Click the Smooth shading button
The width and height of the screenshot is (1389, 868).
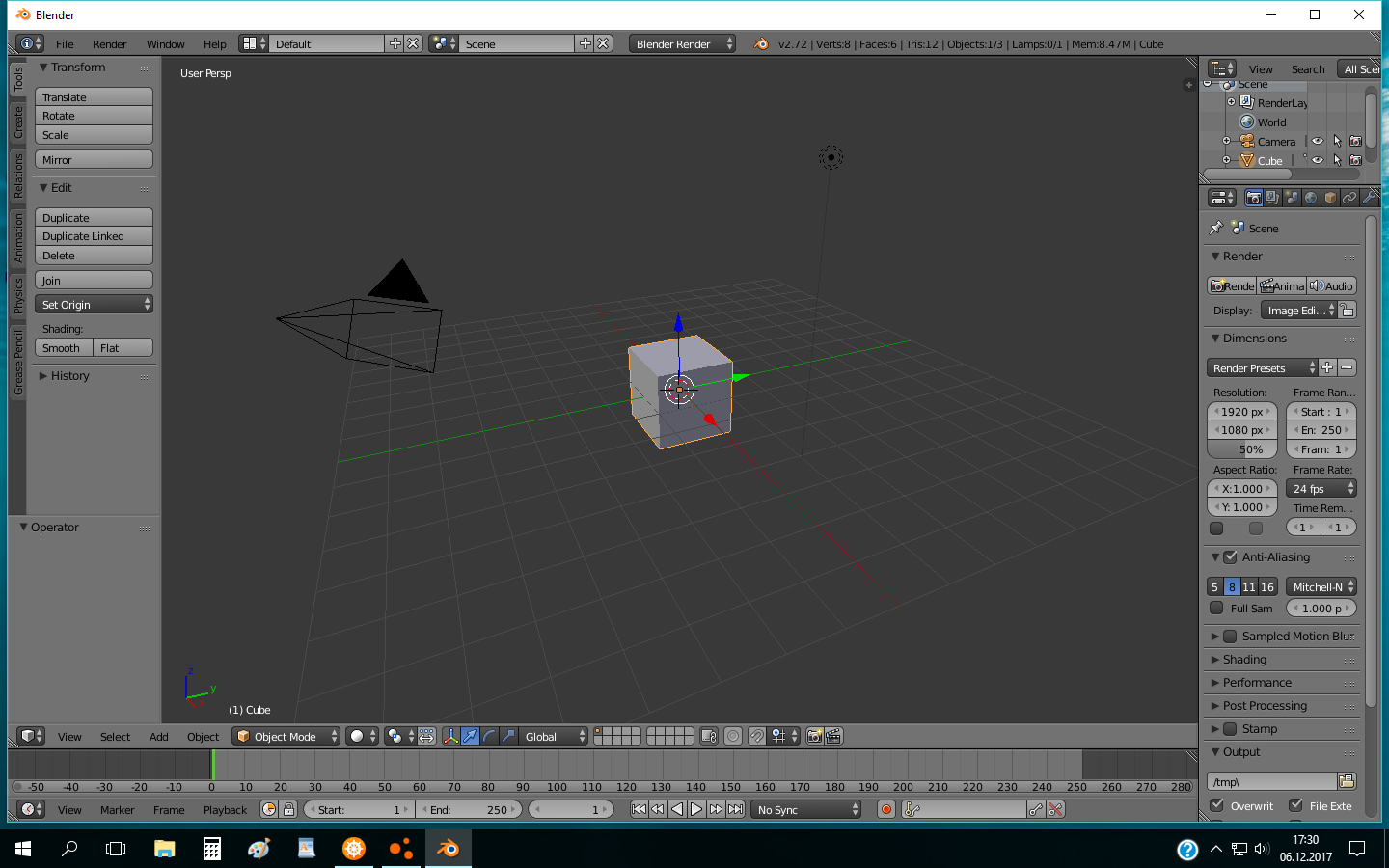[64, 347]
